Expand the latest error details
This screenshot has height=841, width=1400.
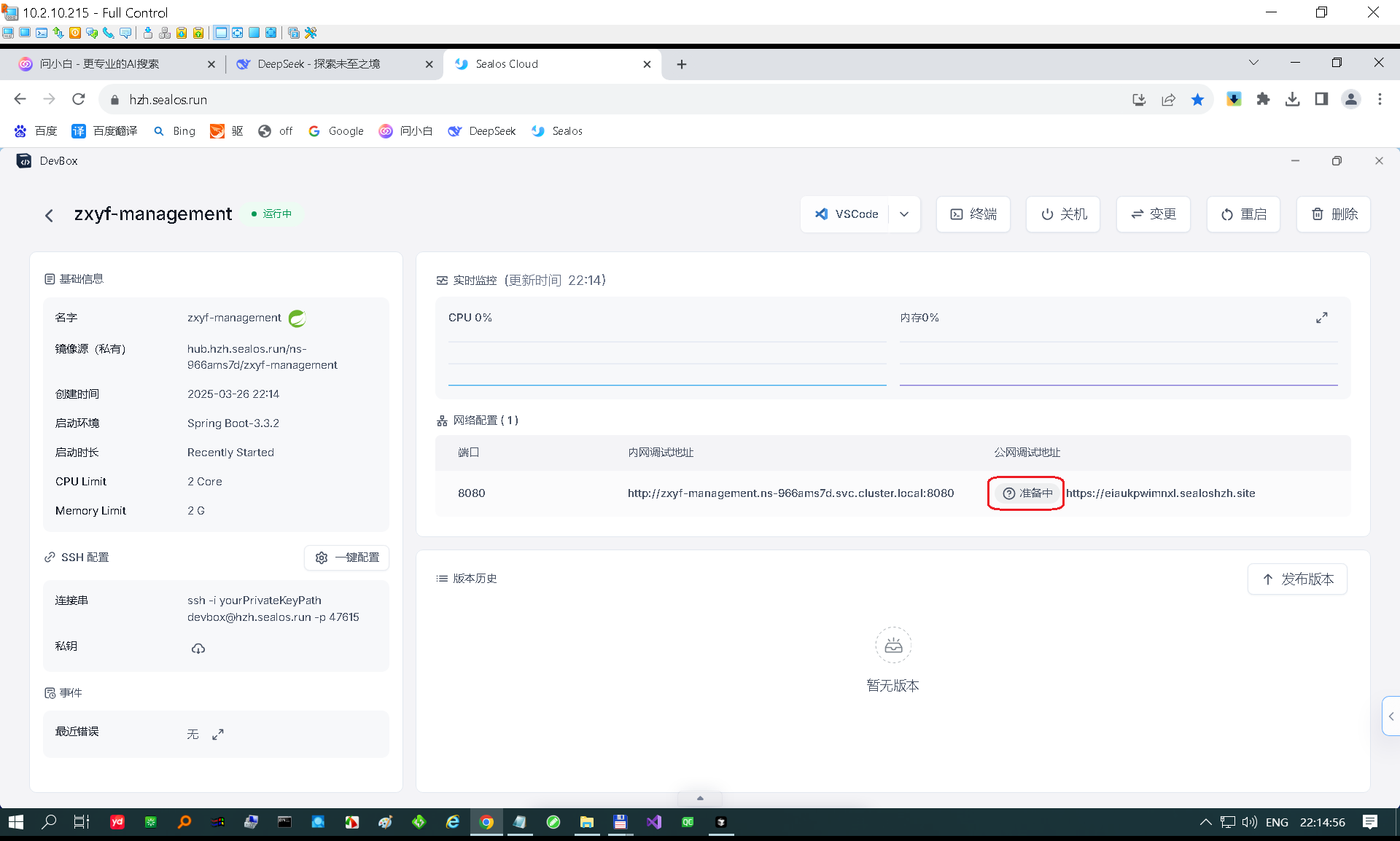coord(218,734)
